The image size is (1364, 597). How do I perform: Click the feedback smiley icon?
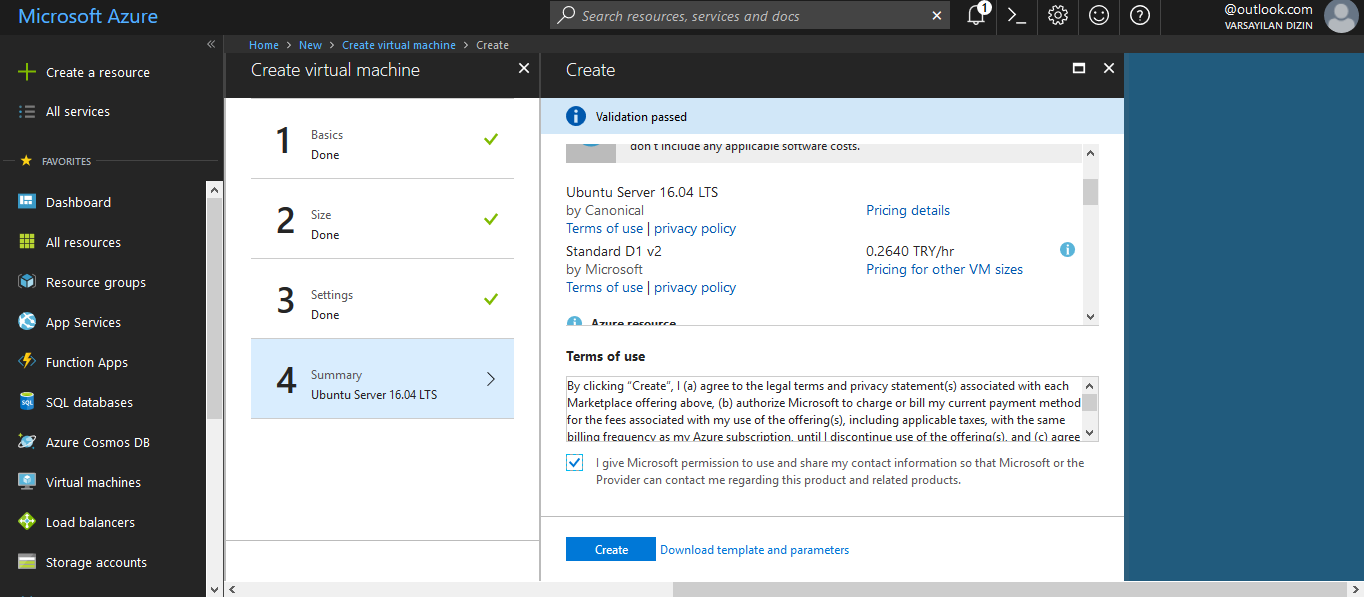click(x=1099, y=16)
